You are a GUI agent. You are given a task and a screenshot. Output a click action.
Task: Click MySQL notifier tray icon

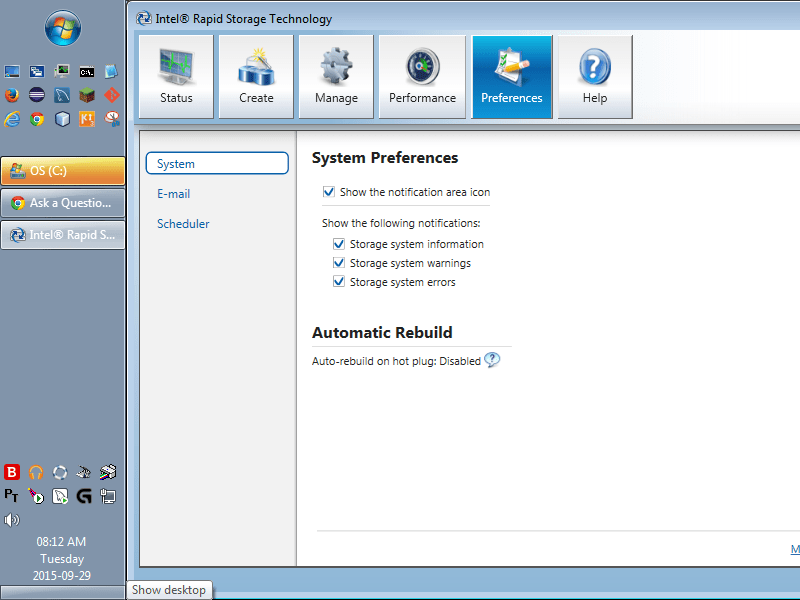(60, 496)
